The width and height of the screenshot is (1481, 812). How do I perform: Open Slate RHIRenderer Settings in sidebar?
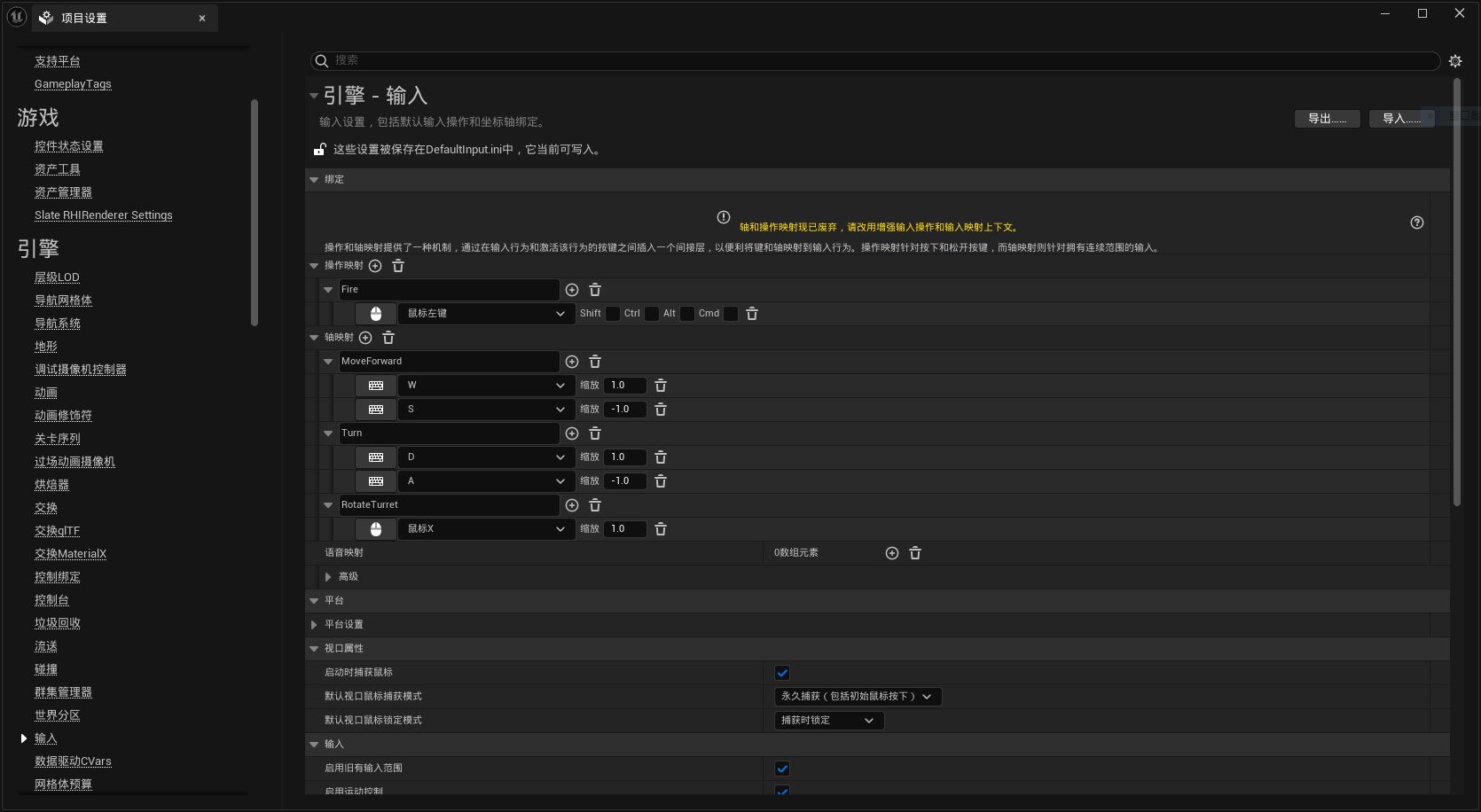[104, 215]
